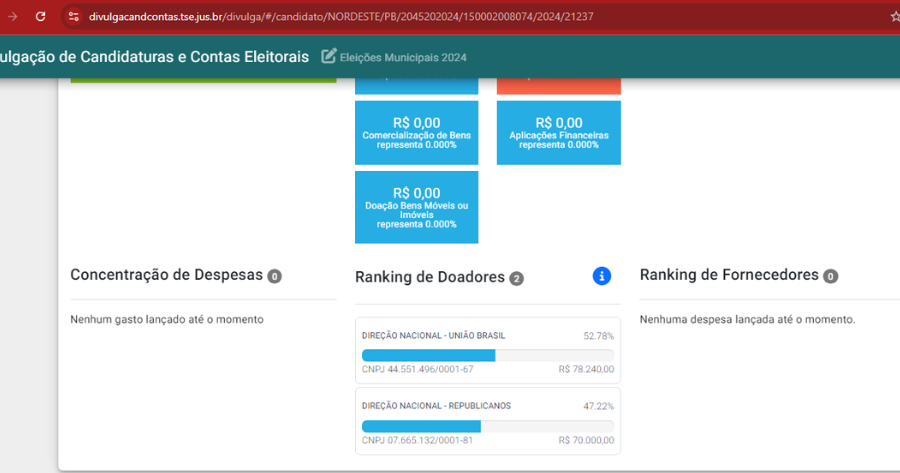900x473 pixels.
Task: Click the address bar URL
Action: pos(340,16)
